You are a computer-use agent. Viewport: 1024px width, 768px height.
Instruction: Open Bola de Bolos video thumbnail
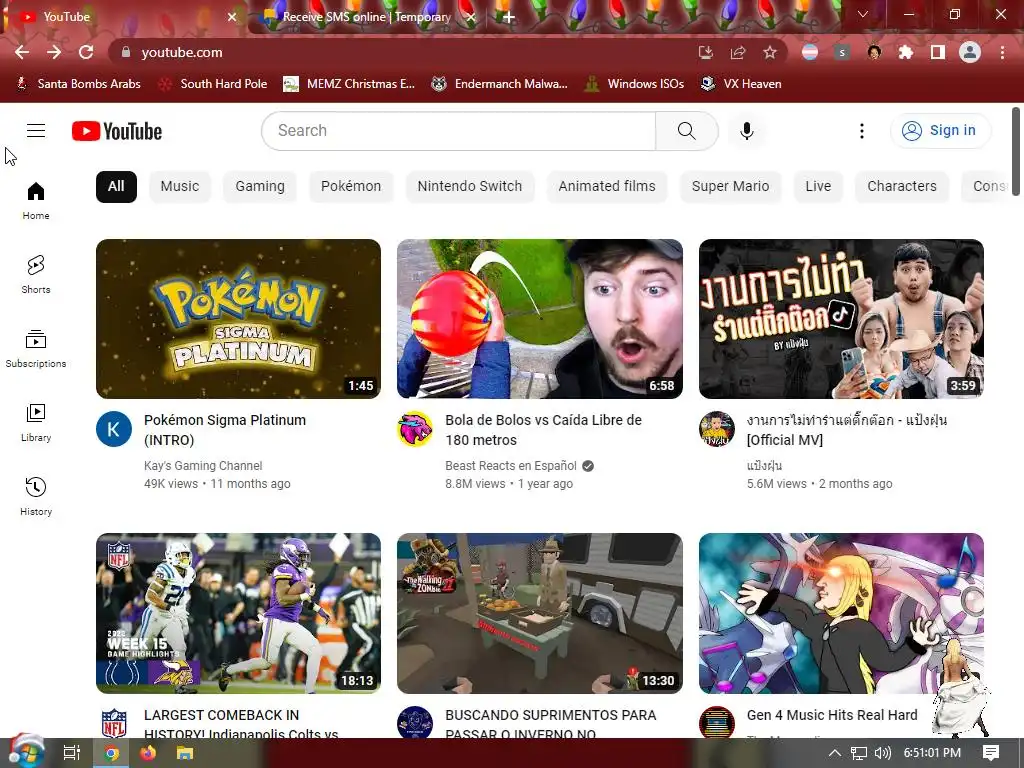[x=540, y=319]
